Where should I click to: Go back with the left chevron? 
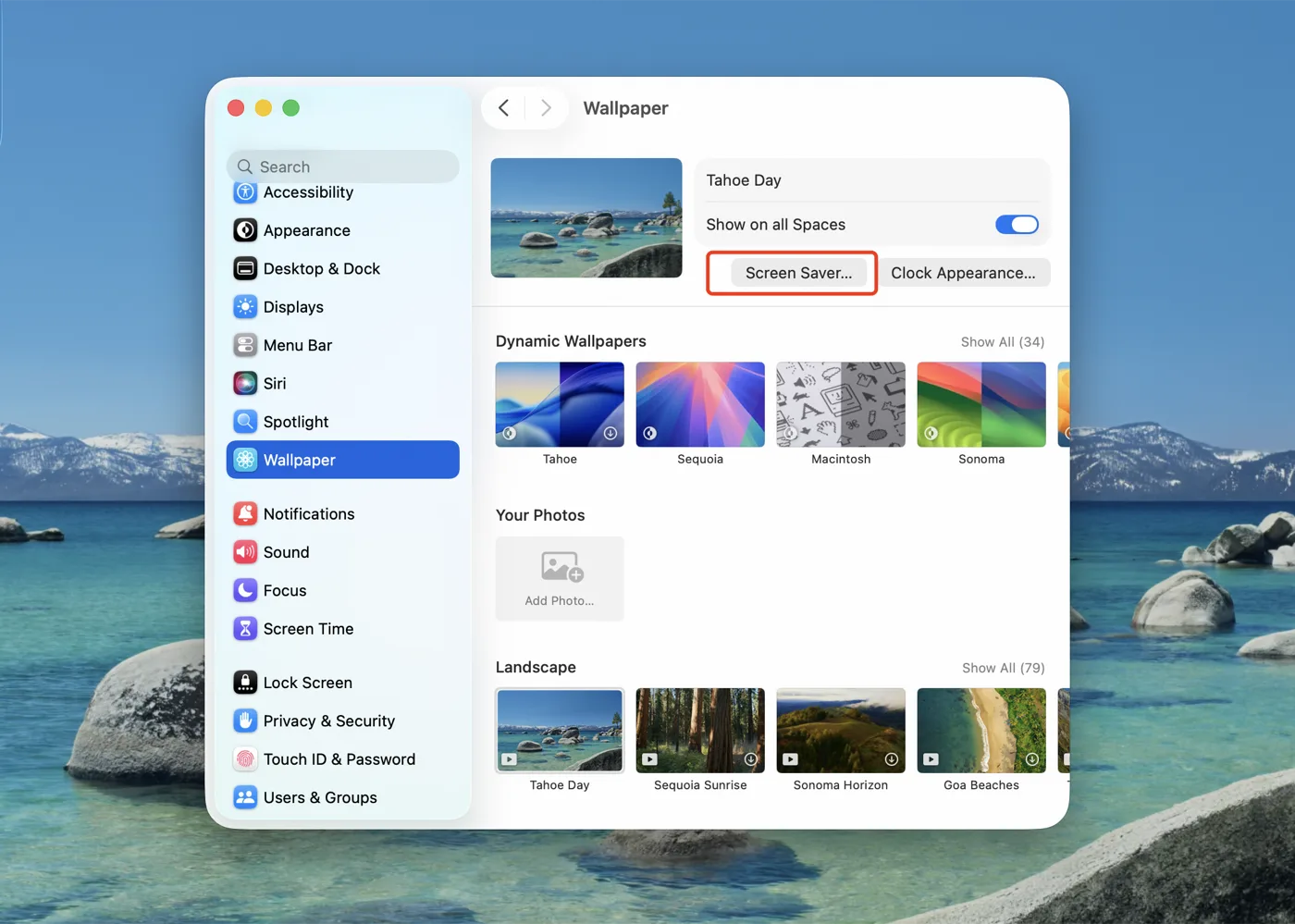pyautogui.click(x=504, y=108)
